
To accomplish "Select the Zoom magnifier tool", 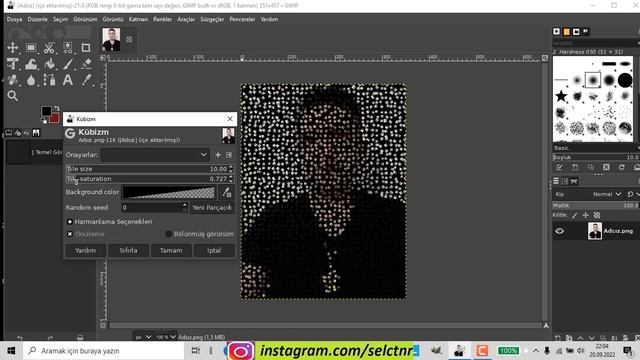I will [x=13, y=96].
